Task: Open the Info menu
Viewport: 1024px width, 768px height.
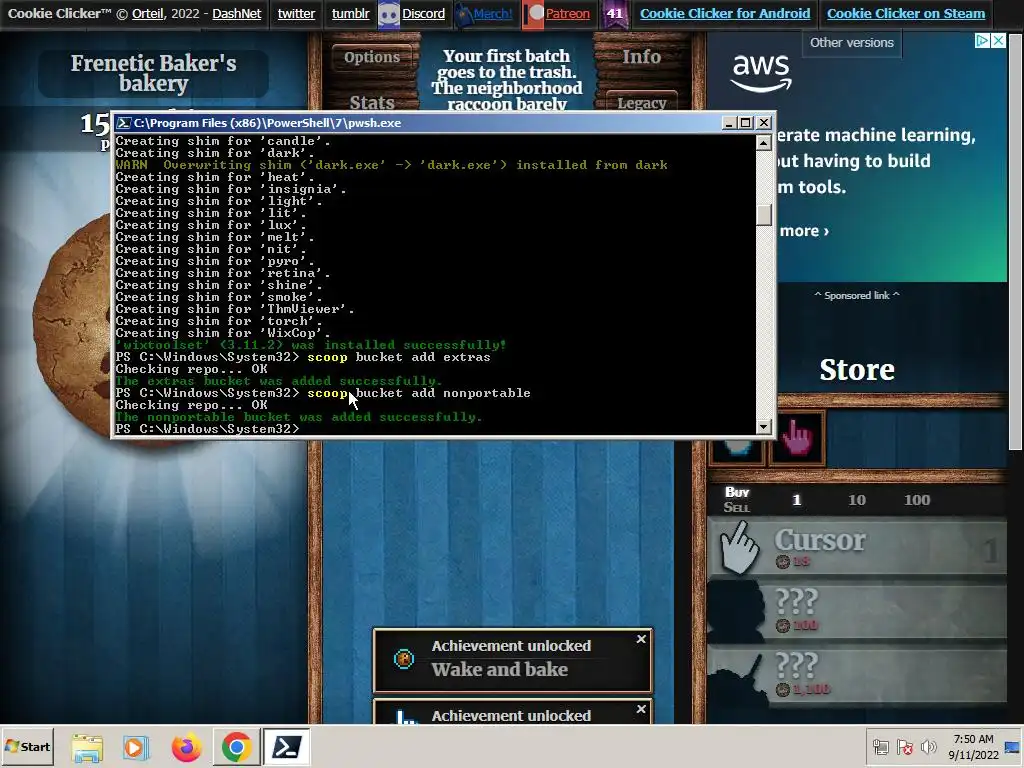Action: [641, 57]
